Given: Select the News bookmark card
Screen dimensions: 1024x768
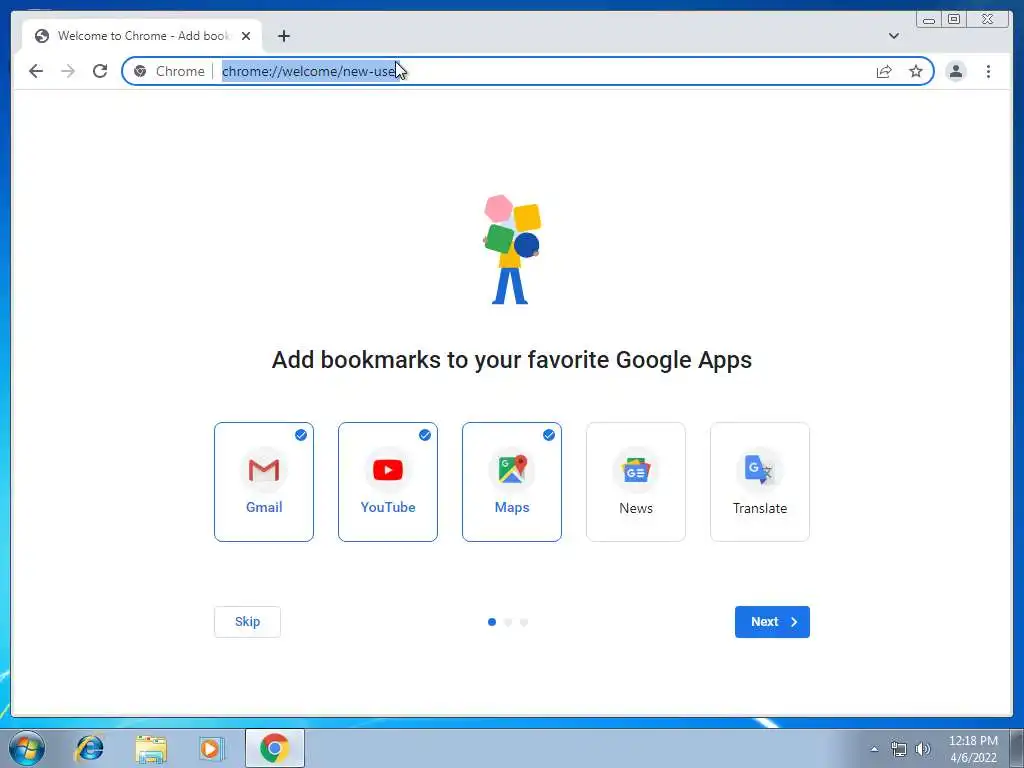Looking at the screenshot, I should [x=636, y=482].
